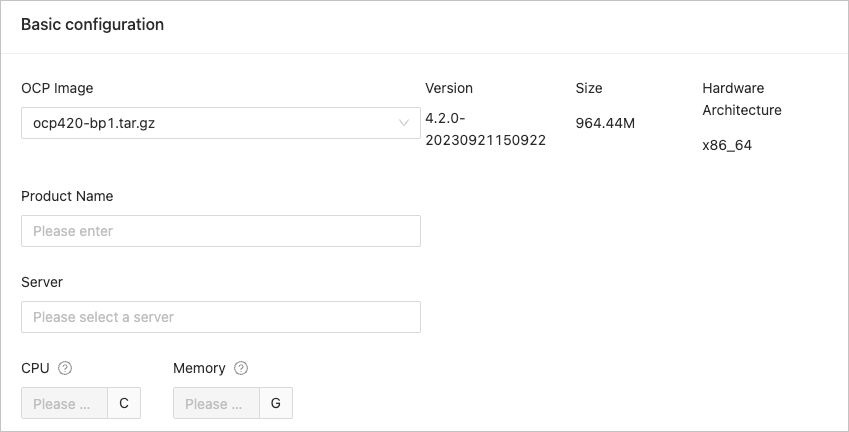Screen dimensions: 849x432
Task: Click the version number 4.2.0-20230921150922
Action: (x=485, y=129)
